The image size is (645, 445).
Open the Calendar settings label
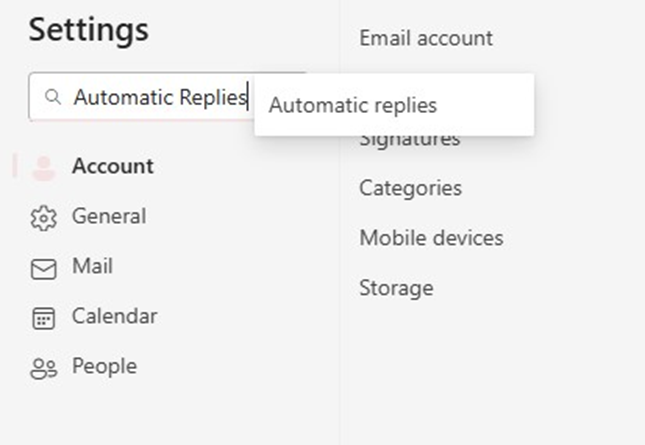click(114, 316)
